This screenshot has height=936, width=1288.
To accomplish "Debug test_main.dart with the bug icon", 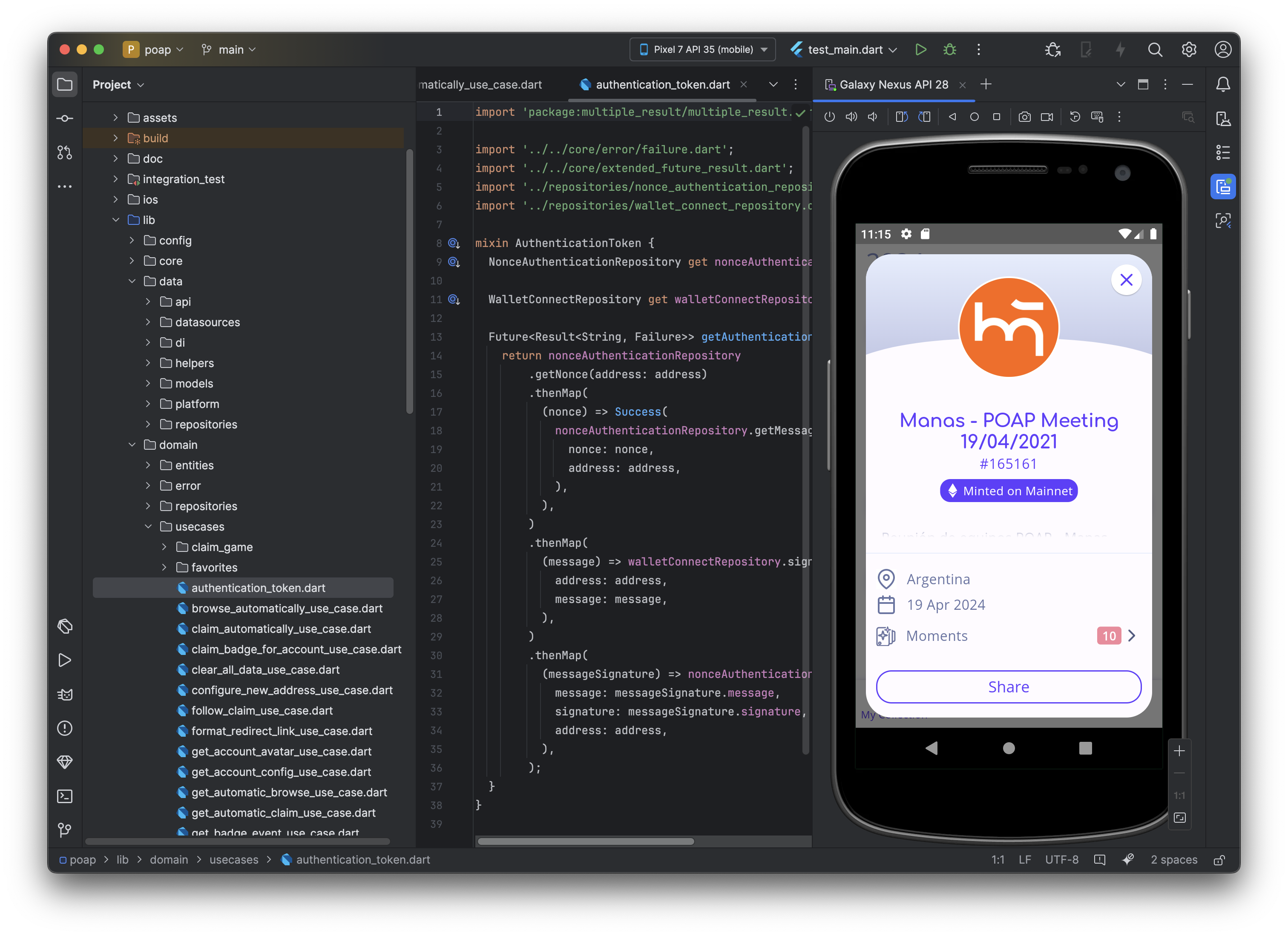I will point(949,49).
